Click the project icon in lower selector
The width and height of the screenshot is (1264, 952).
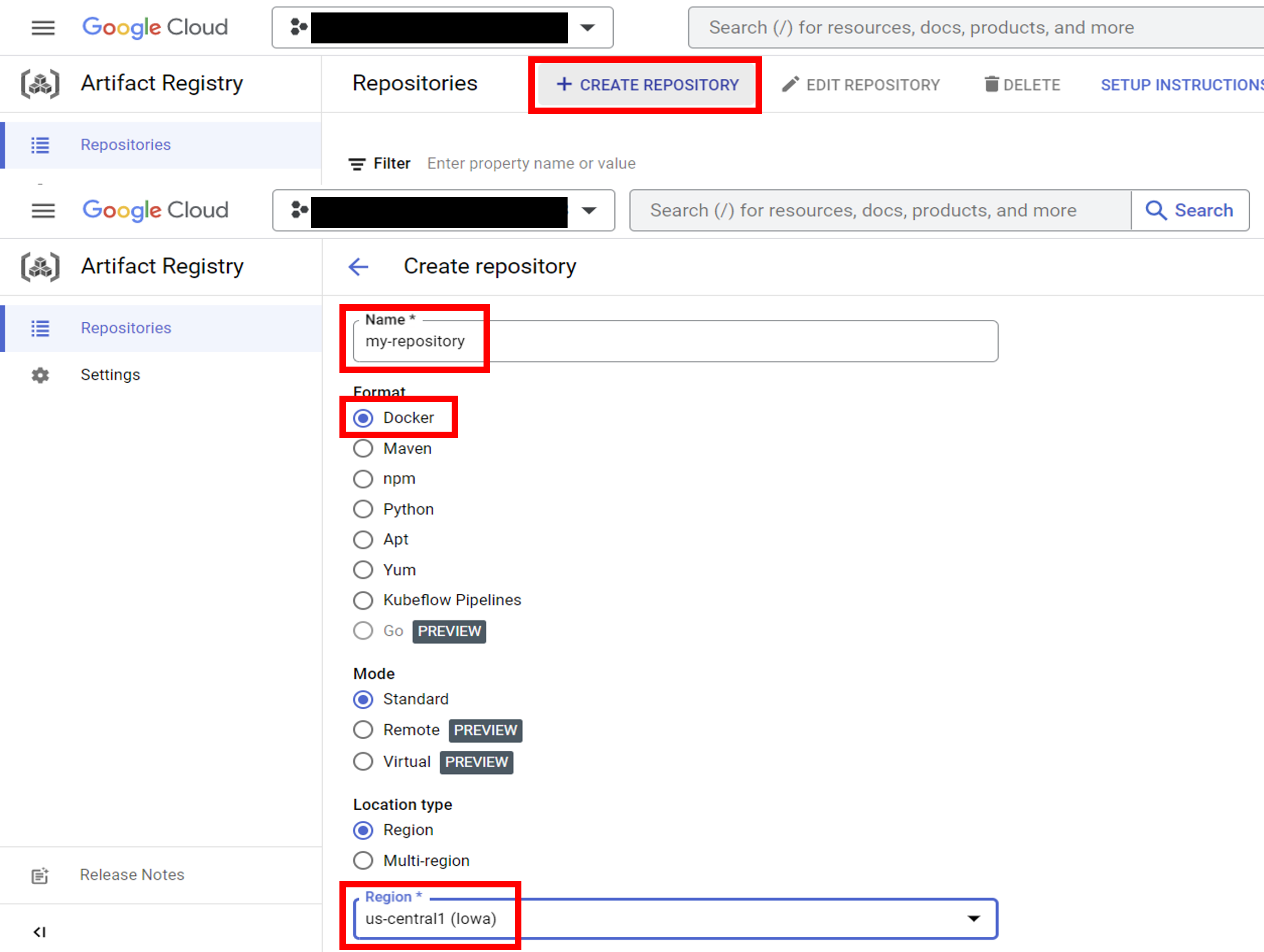click(299, 210)
